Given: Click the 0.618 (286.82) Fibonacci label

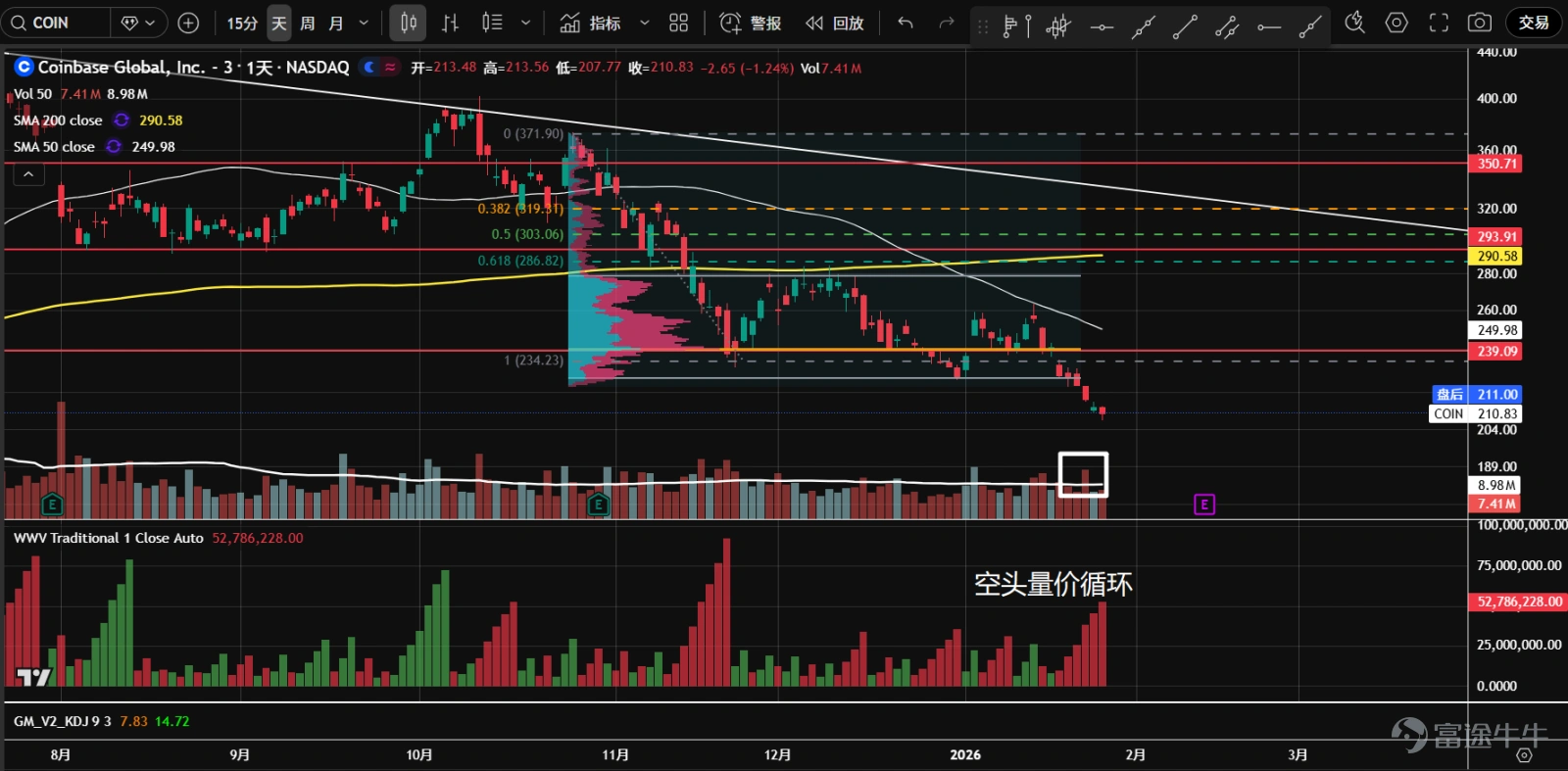Looking at the screenshot, I should [x=520, y=261].
